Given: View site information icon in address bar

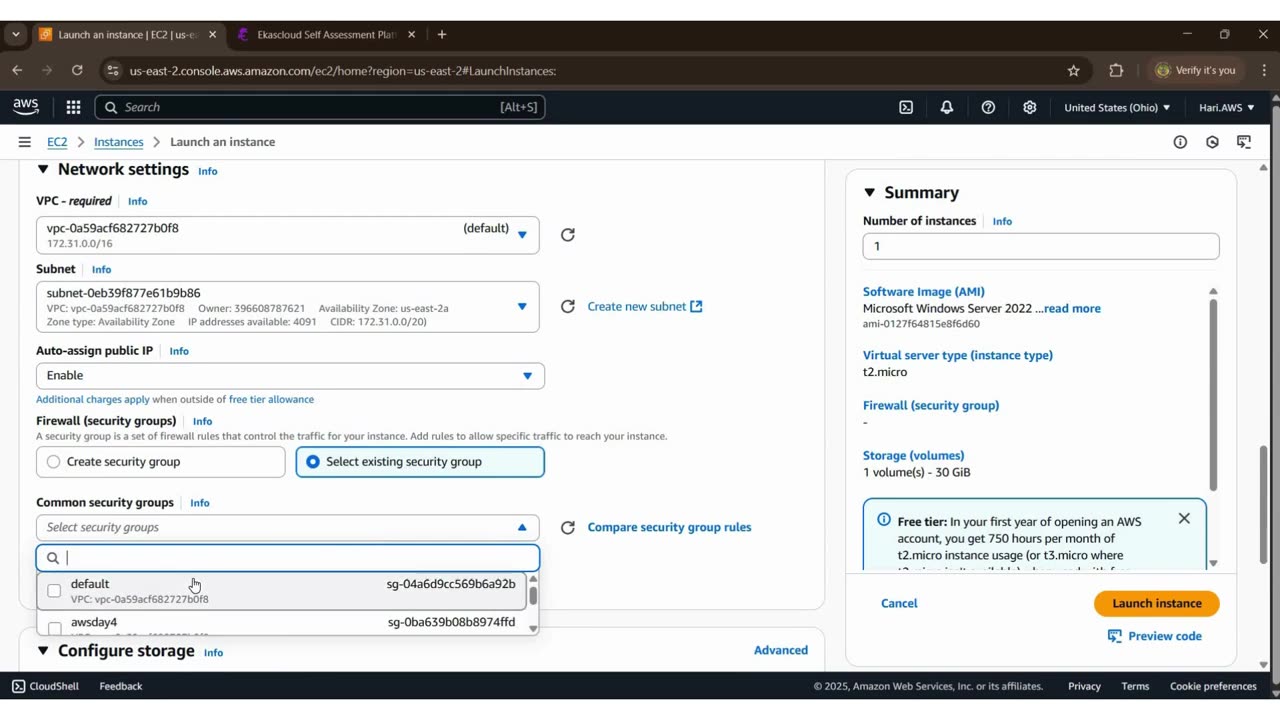Looking at the screenshot, I should point(113,70).
